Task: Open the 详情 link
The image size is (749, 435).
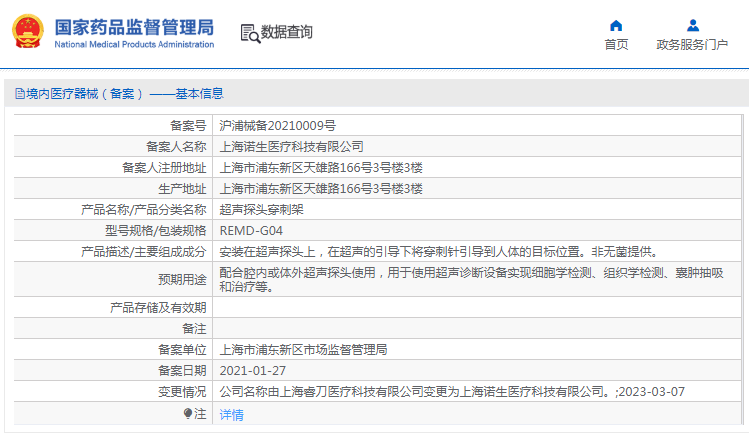Action: pyautogui.click(x=232, y=414)
